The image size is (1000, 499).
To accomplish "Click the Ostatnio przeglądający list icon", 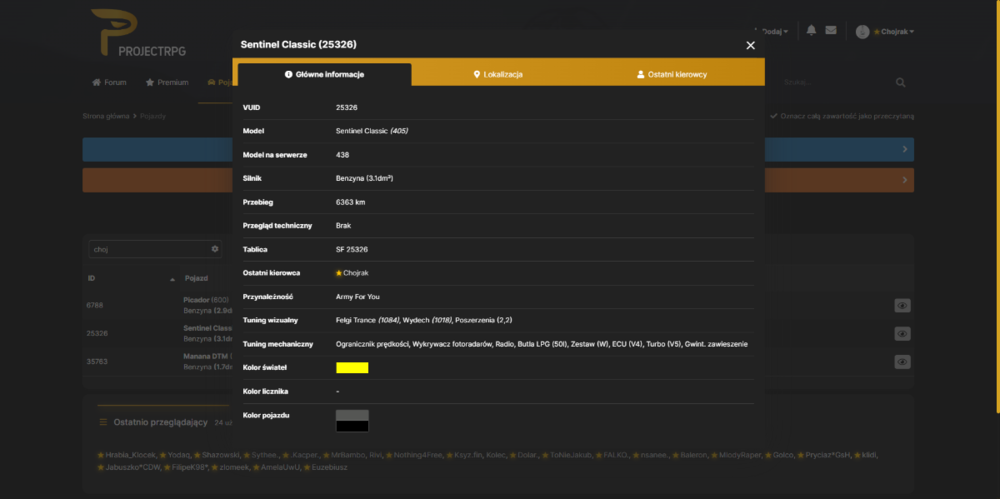I will pyautogui.click(x=103, y=422).
